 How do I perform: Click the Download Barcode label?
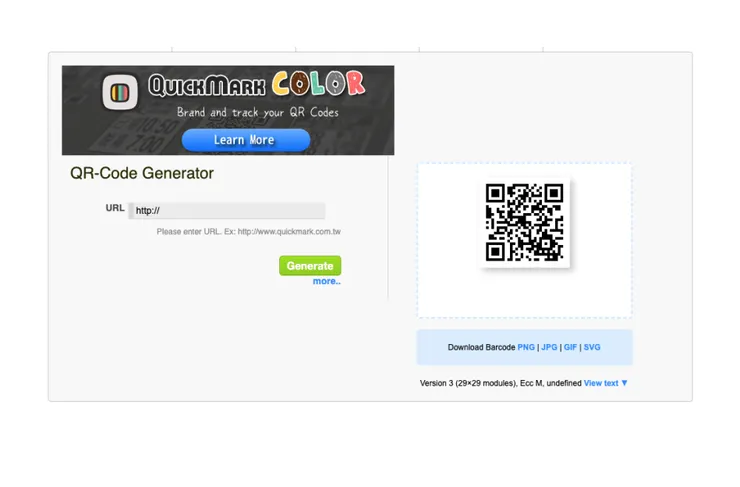(481, 347)
